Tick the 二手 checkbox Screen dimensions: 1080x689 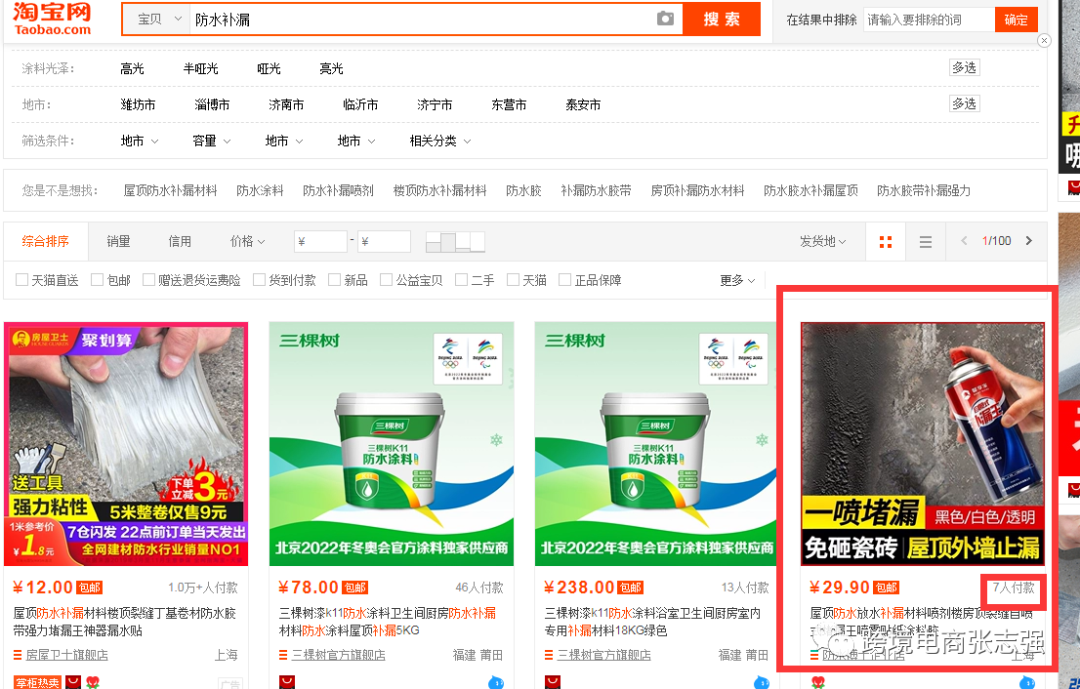click(x=461, y=280)
